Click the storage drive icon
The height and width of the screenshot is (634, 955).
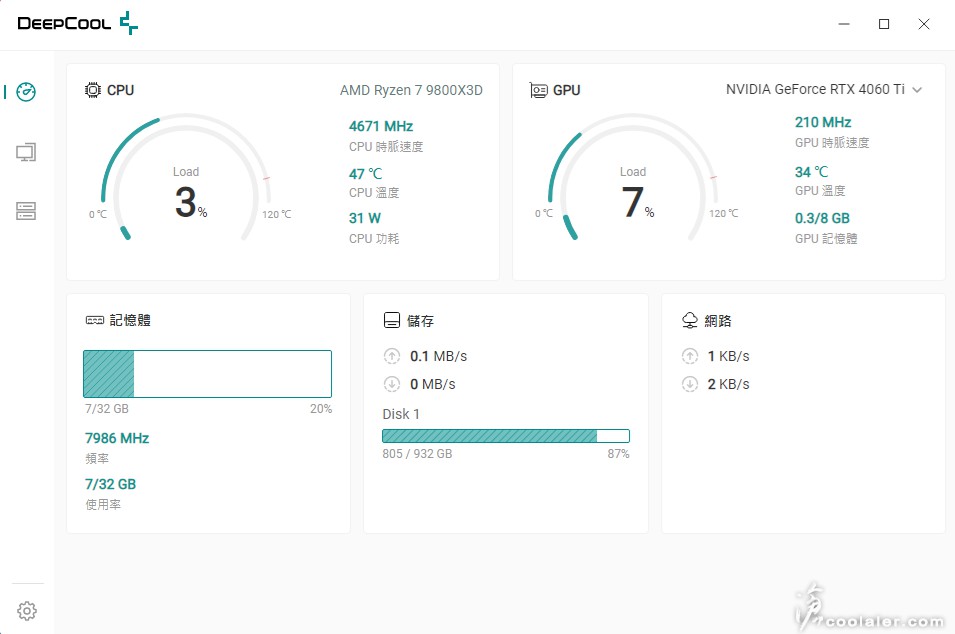point(392,320)
